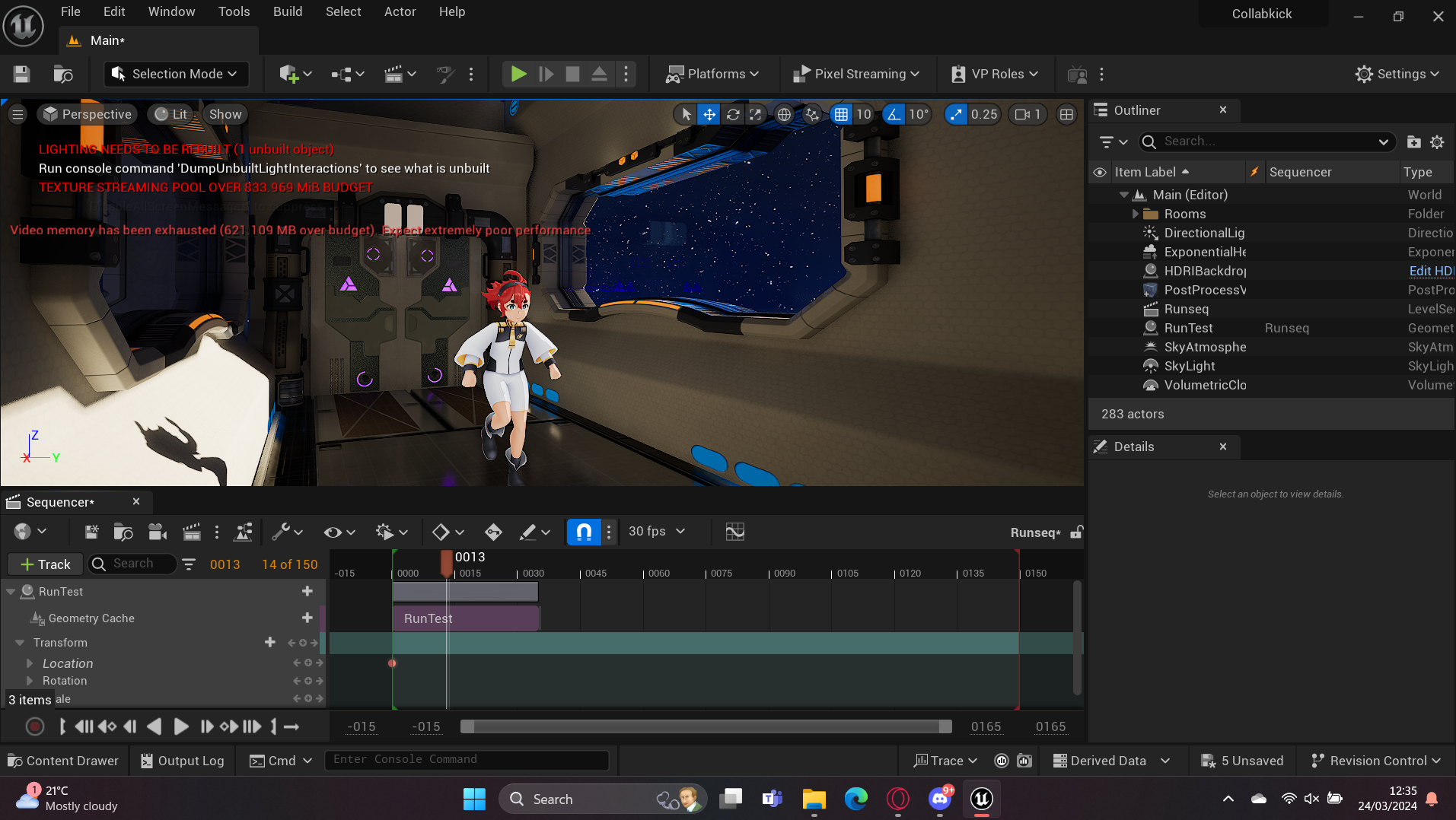Open the Settings dropdown
This screenshot has height=820, width=1456.
1397,74
